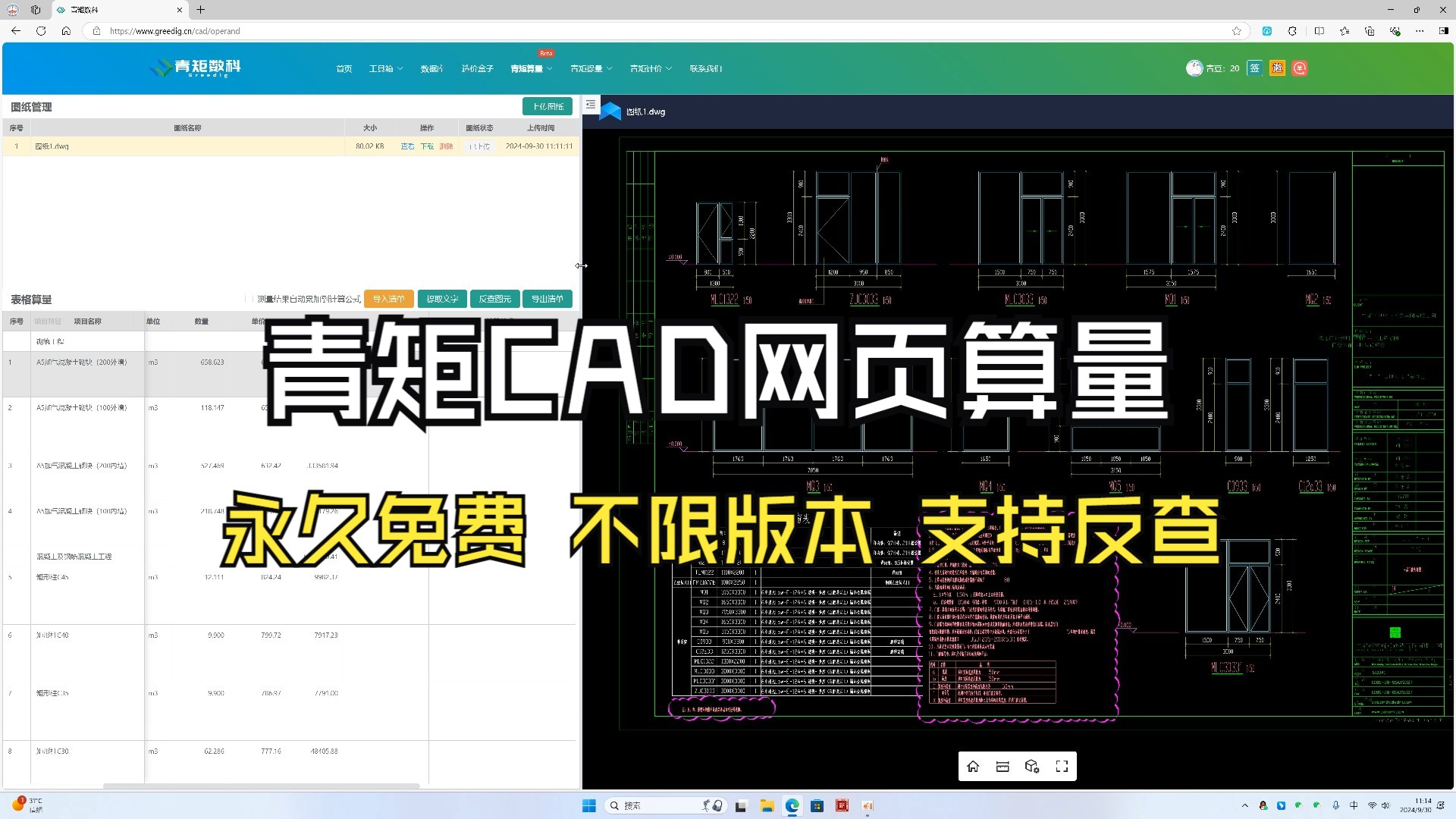Click the browser address bar URL
The image size is (1456, 819).
point(174,31)
